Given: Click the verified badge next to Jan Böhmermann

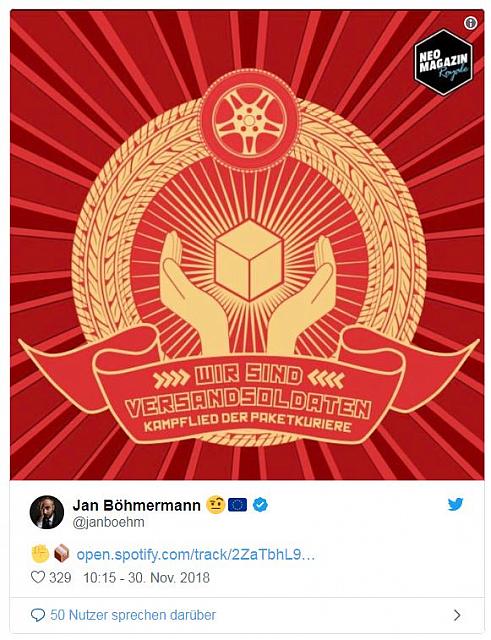Looking at the screenshot, I should pos(260,505).
